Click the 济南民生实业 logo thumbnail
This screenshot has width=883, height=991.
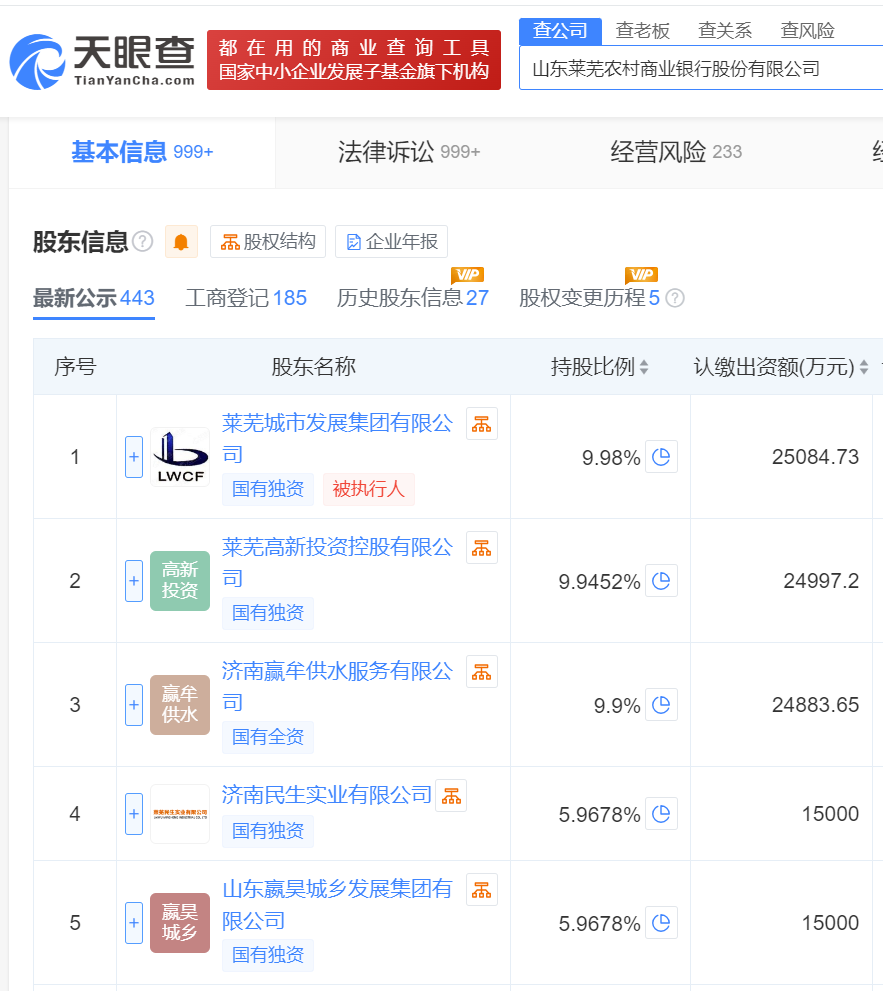[x=180, y=814]
